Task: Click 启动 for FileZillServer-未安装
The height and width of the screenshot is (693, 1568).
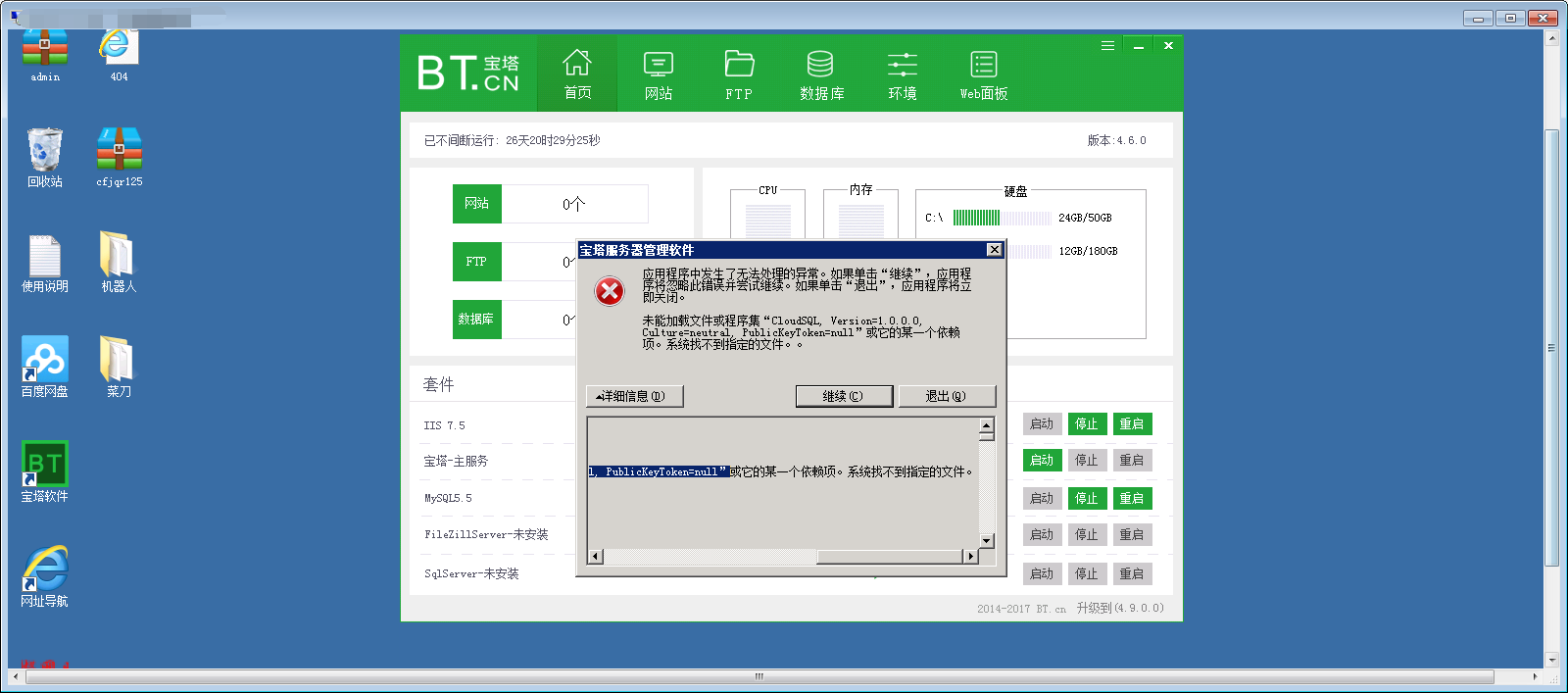Action: point(1042,535)
